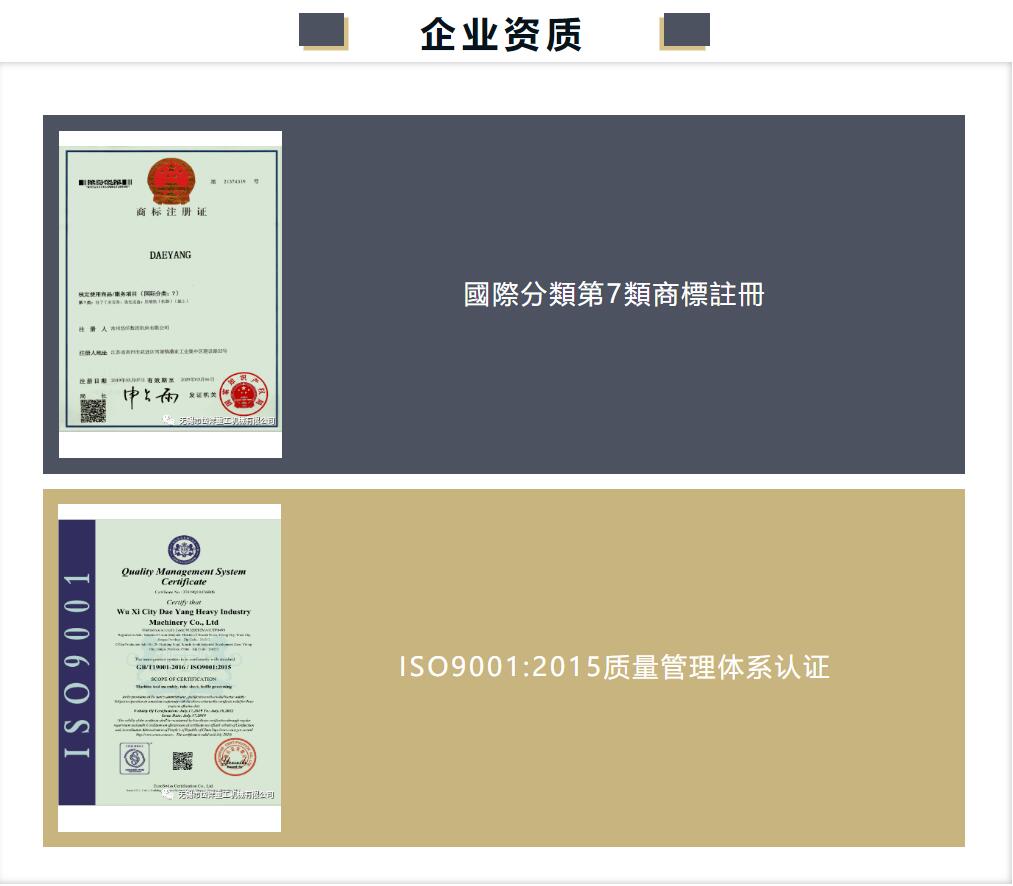The width and height of the screenshot is (1013, 886).
Task: Click the 國際分類第7類商標註冊 caption
Action: 614,295
